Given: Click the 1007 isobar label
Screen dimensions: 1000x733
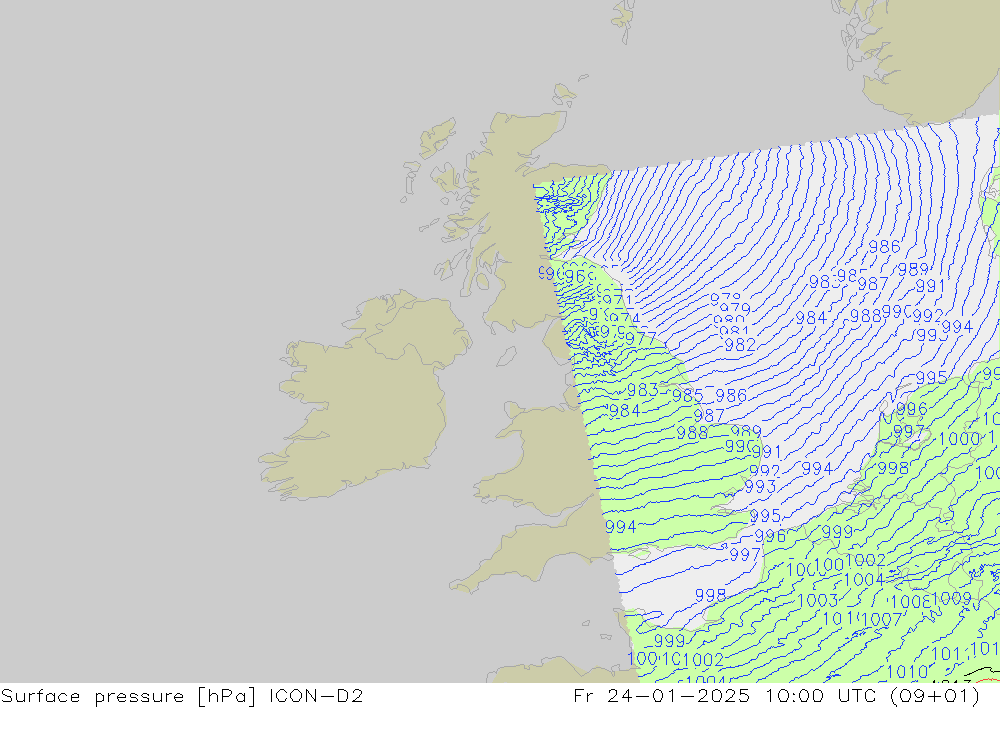Looking at the screenshot, I should (881, 619).
